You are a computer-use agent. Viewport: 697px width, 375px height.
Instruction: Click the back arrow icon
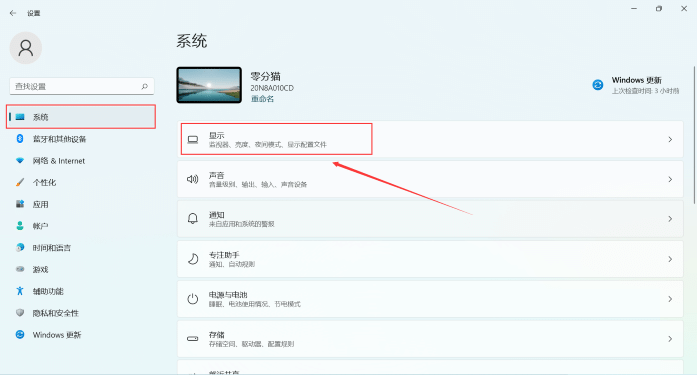[13, 13]
